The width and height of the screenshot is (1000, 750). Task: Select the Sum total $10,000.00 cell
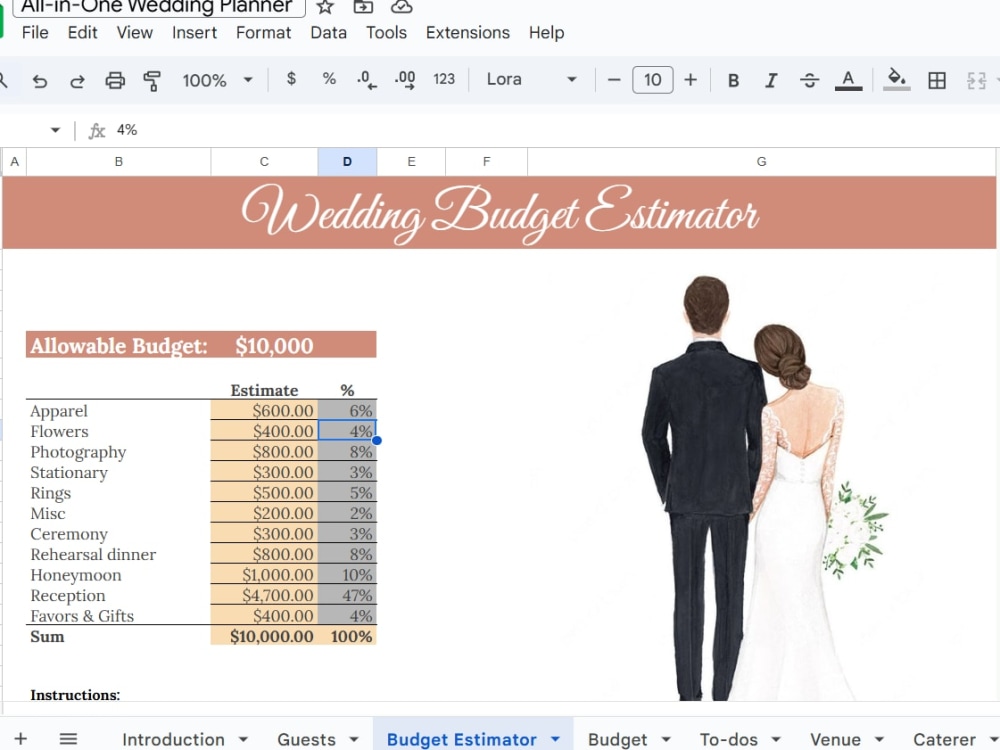tap(264, 636)
